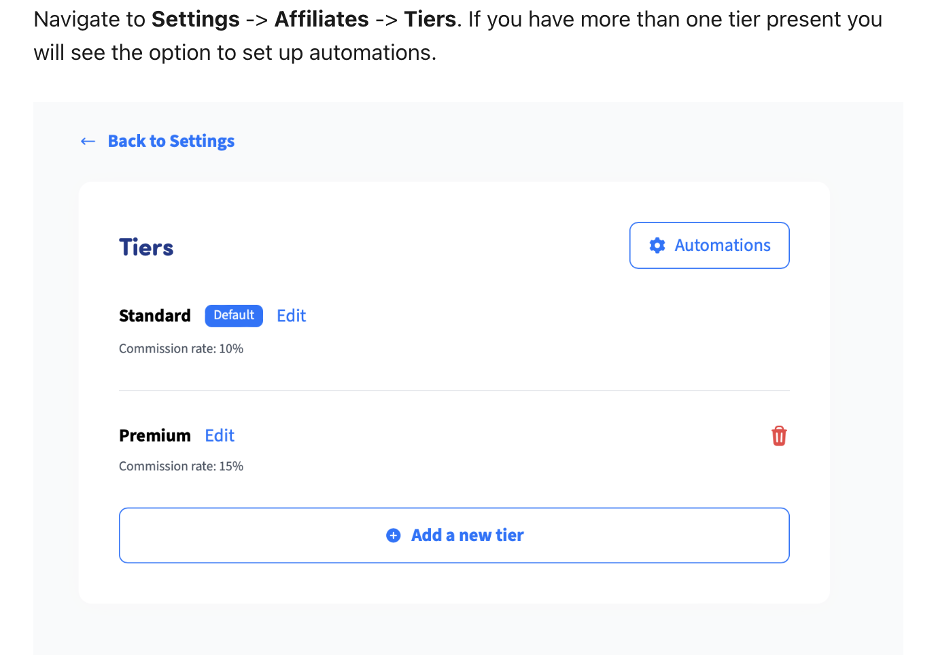The width and height of the screenshot is (936, 660).
Task: Delete the Premium tier with trash icon
Action: pyautogui.click(x=779, y=436)
